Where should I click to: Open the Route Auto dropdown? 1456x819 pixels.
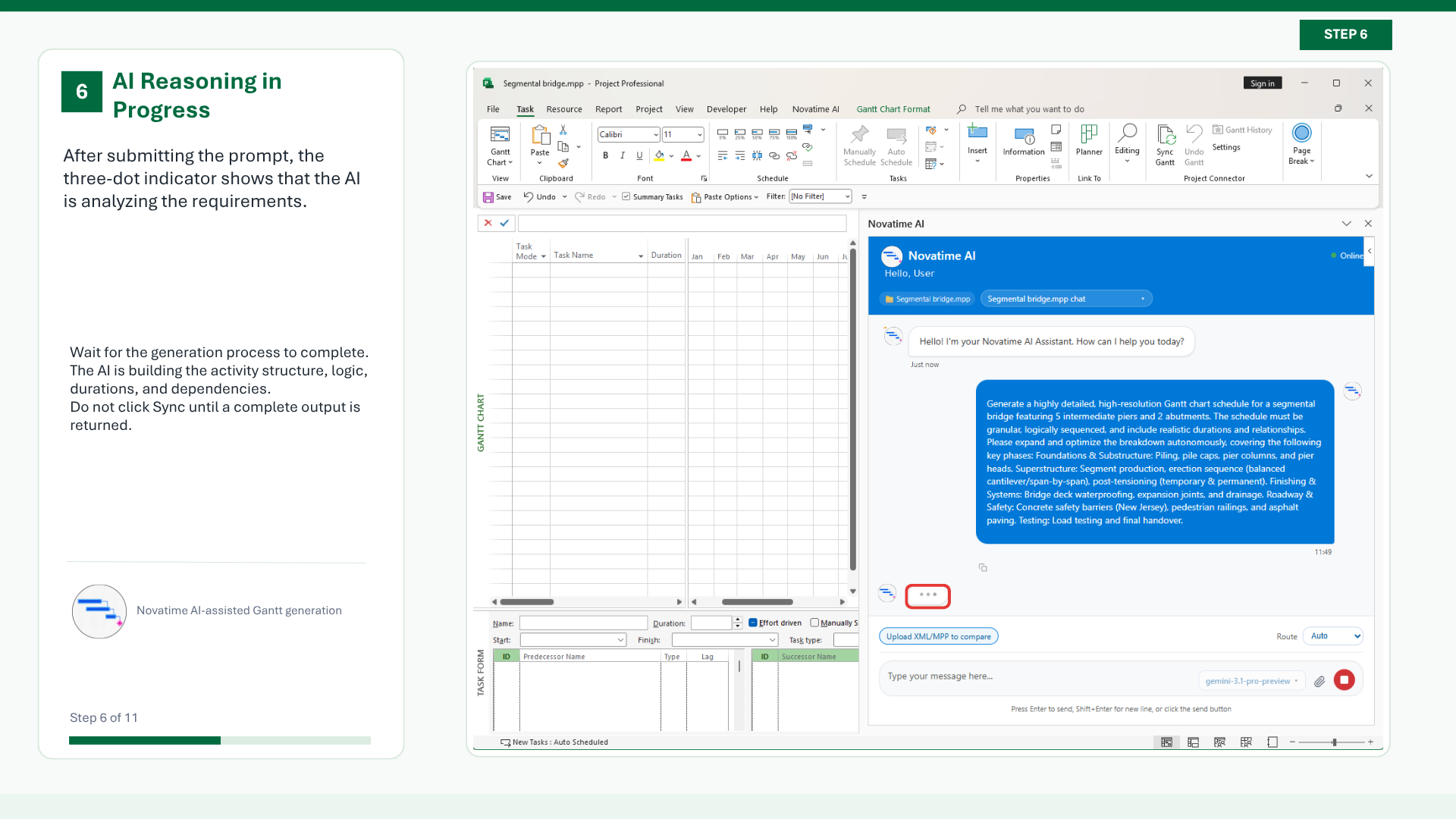(1332, 636)
